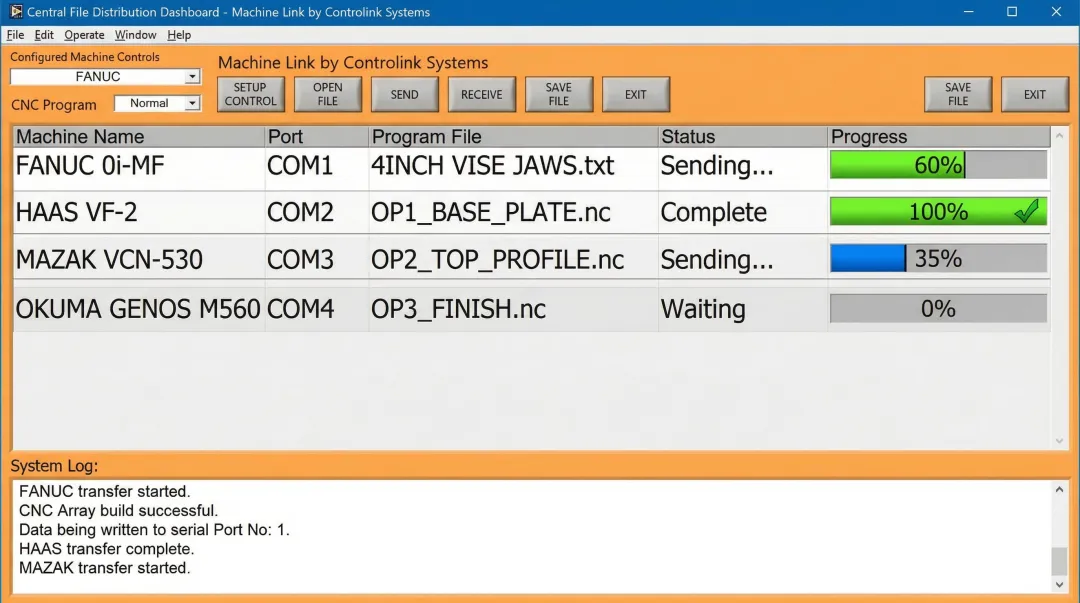1080x603 pixels.
Task: Click the LabVIEW application icon in title bar
Action: click(14, 12)
